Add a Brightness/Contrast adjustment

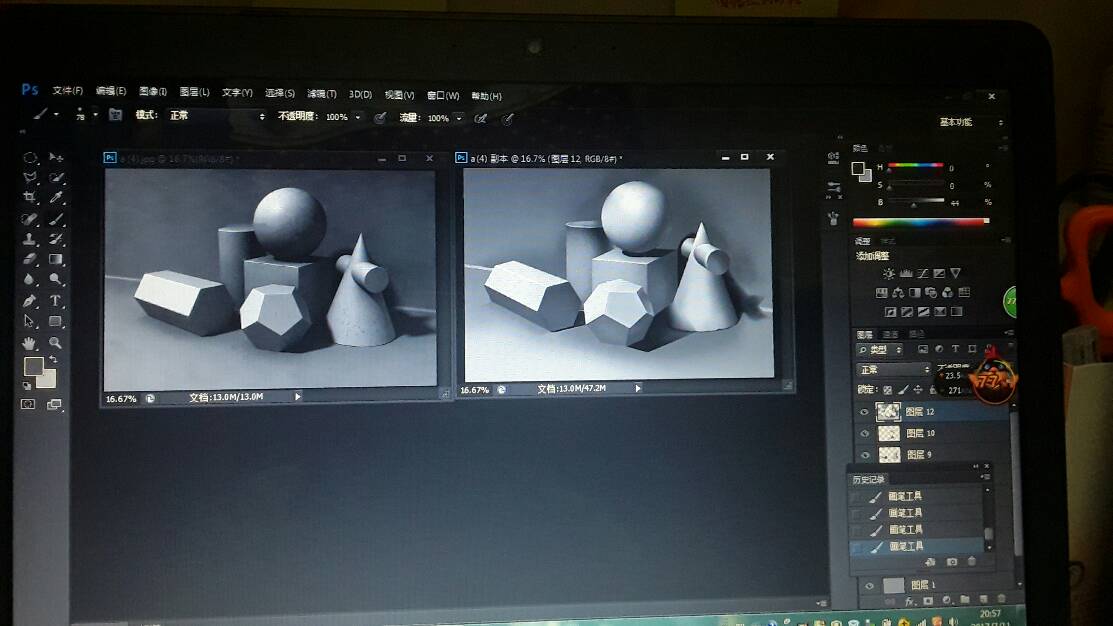[x=889, y=273]
